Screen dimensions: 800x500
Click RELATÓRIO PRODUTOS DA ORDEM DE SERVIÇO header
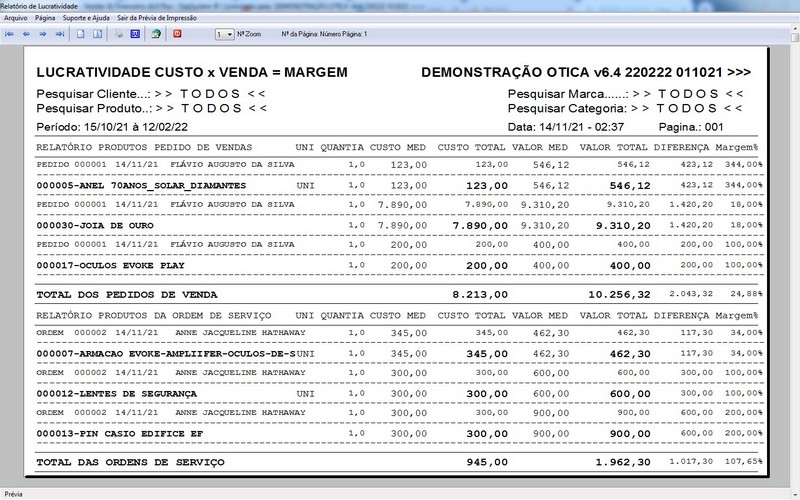pyautogui.click(x=154, y=315)
